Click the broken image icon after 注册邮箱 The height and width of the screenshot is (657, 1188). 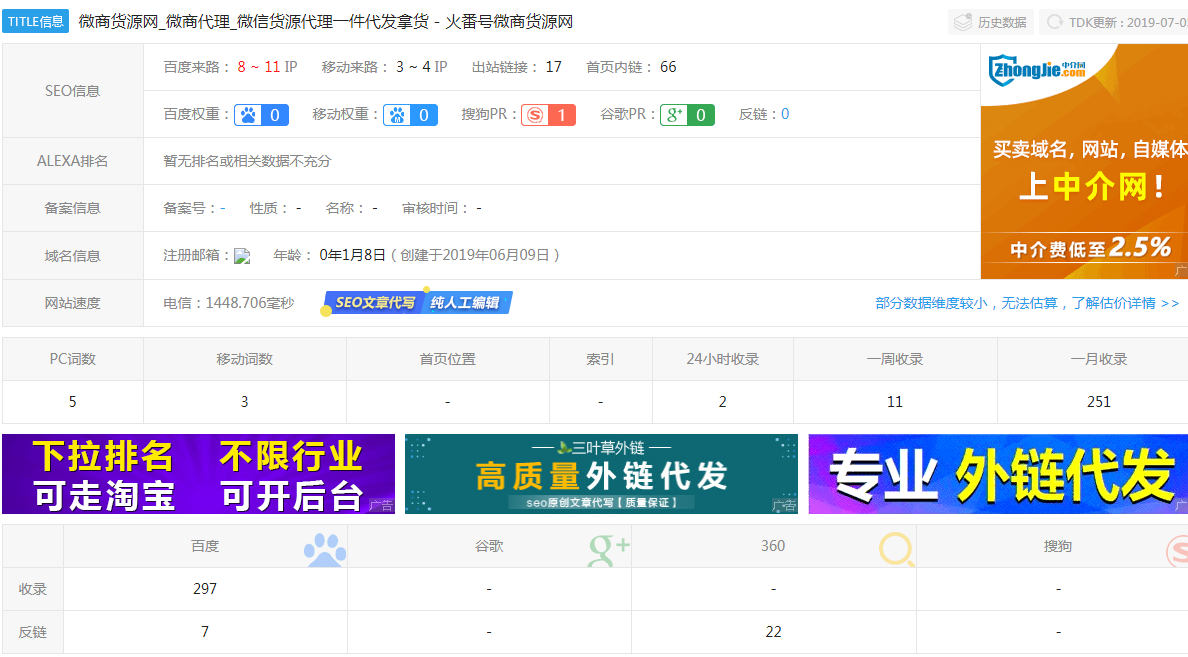[x=242, y=256]
